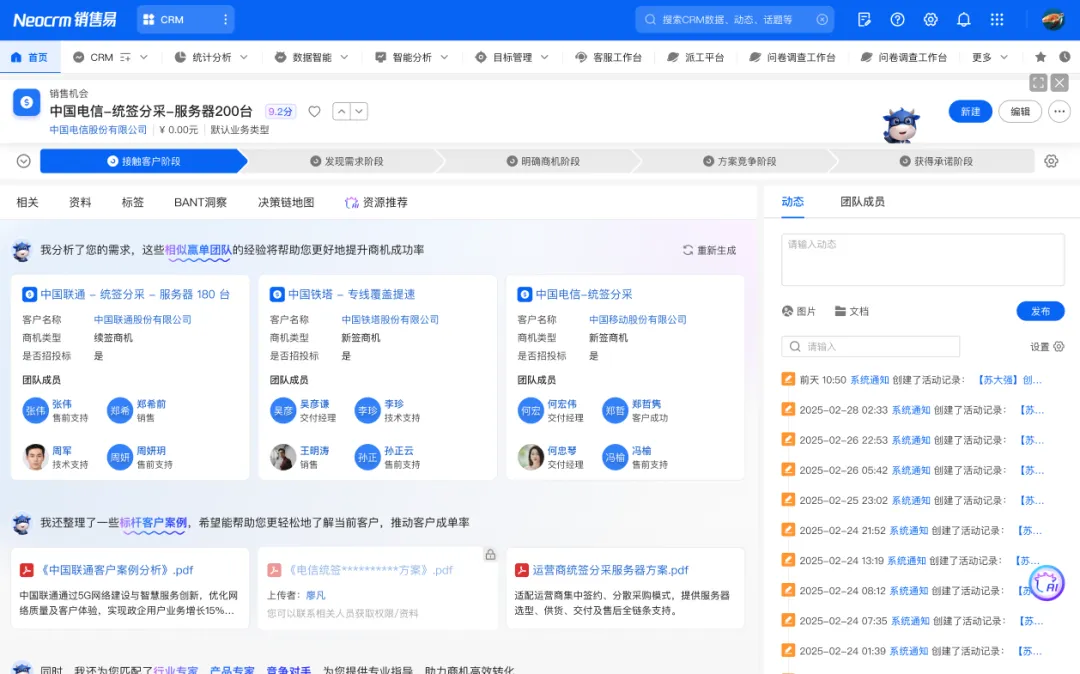Click the 新建 button
1080x674 pixels.
[970, 111]
